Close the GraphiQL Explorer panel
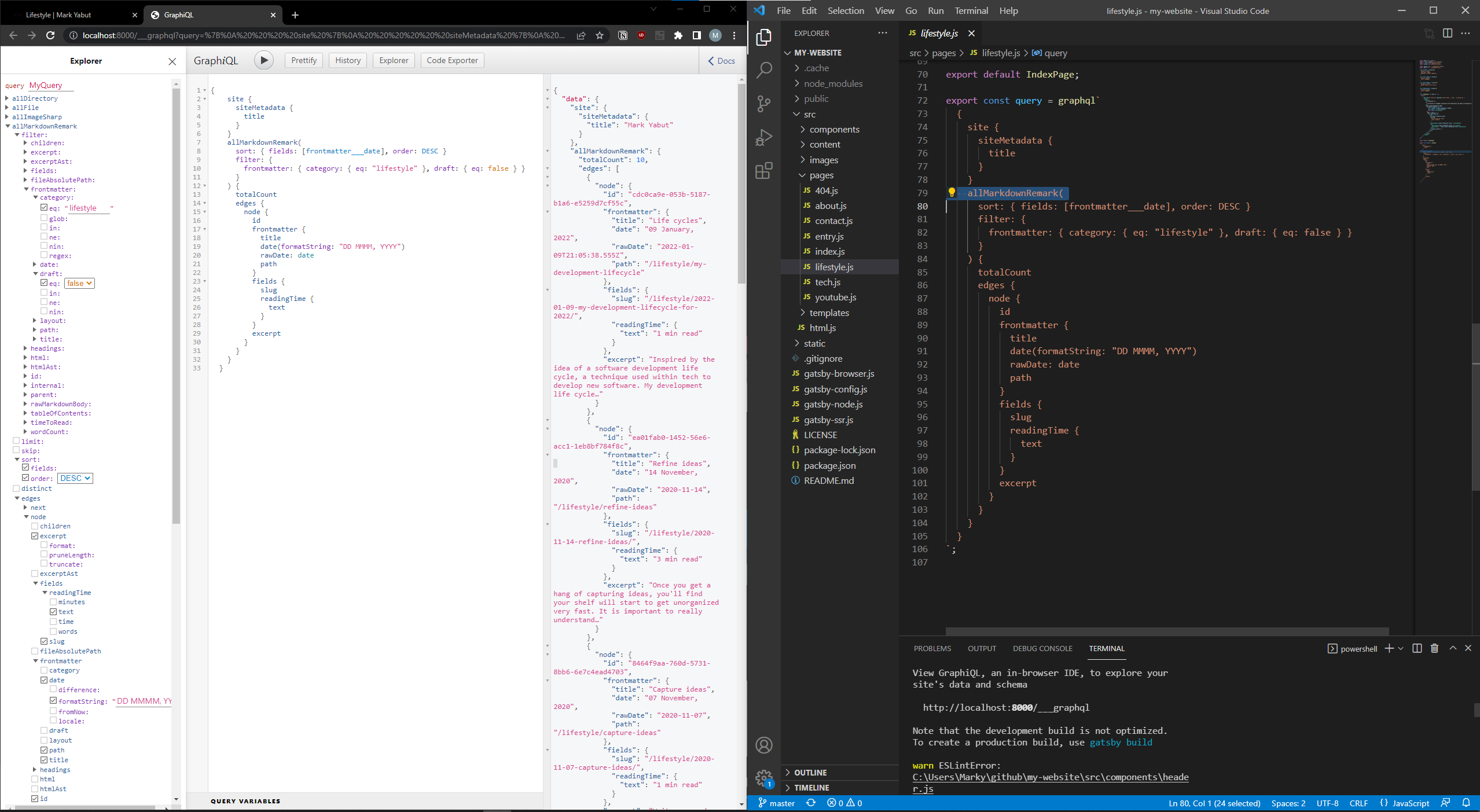 pyautogui.click(x=172, y=61)
